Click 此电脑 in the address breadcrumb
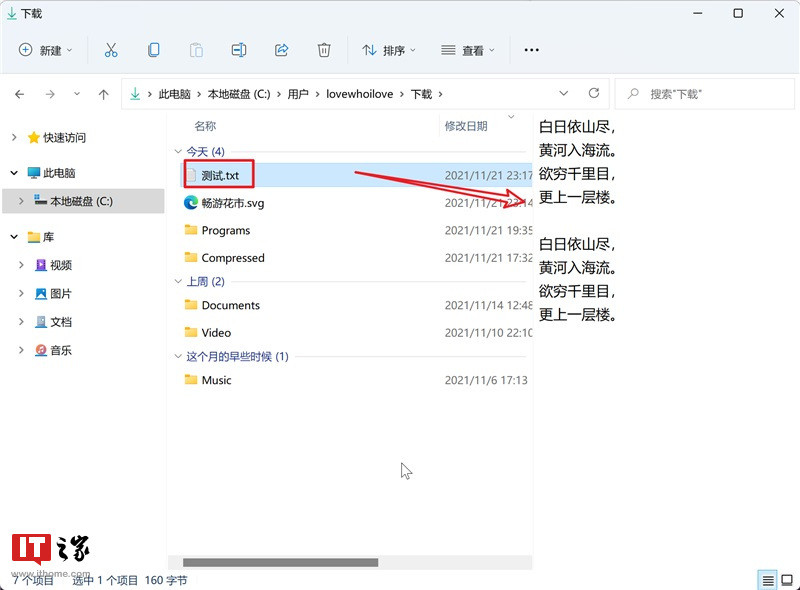The image size is (800, 590). pyautogui.click(x=174, y=94)
